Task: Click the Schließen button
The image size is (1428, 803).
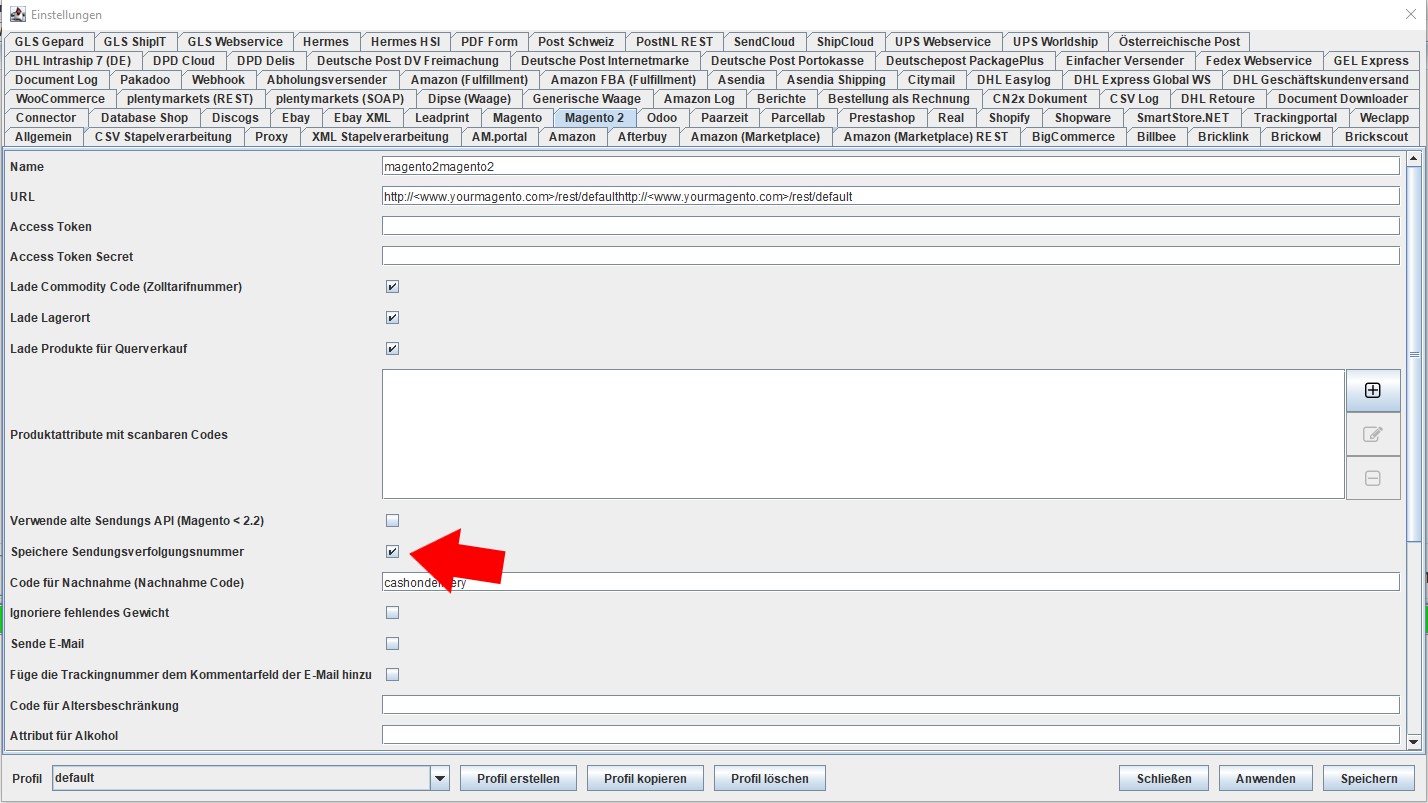Action: 1163,778
